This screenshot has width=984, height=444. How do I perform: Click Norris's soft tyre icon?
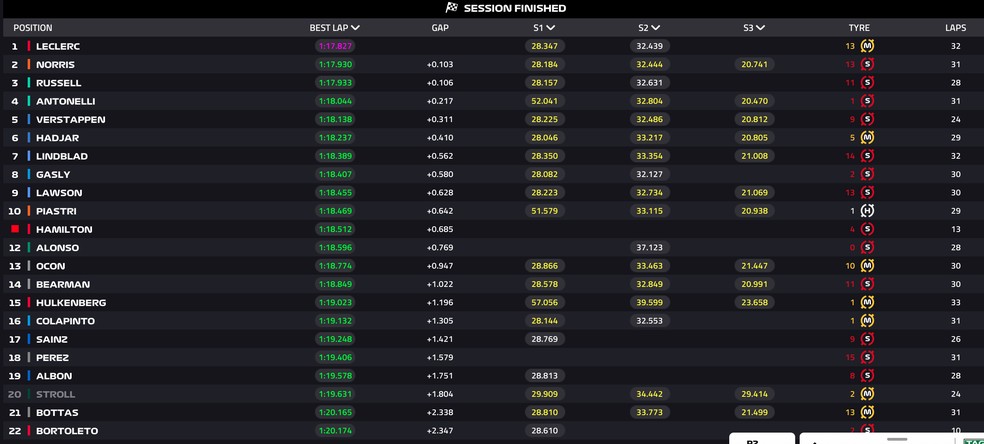pos(867,64)
